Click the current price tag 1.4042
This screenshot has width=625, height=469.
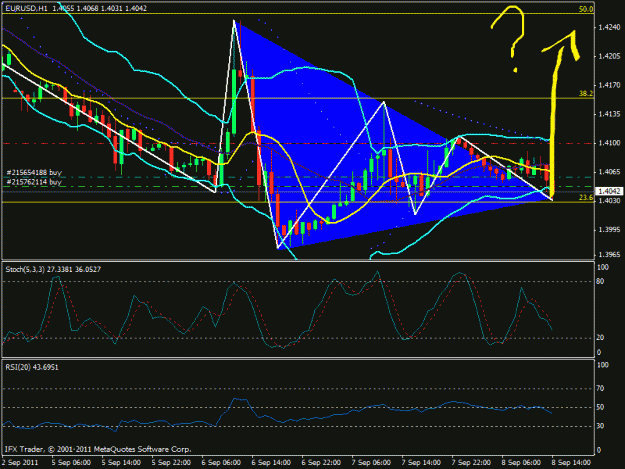click(608, 191)
